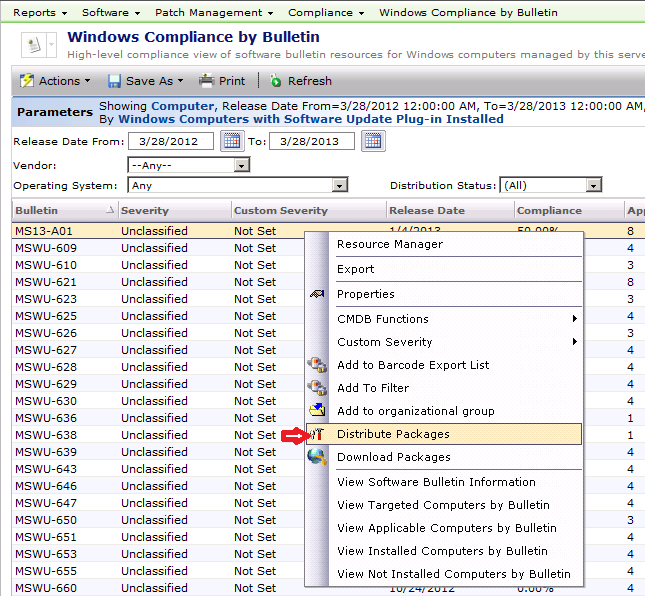Viewport: 645px width, 596px height.
Task: Click the Print printer icon
Action: pos(206,80)
